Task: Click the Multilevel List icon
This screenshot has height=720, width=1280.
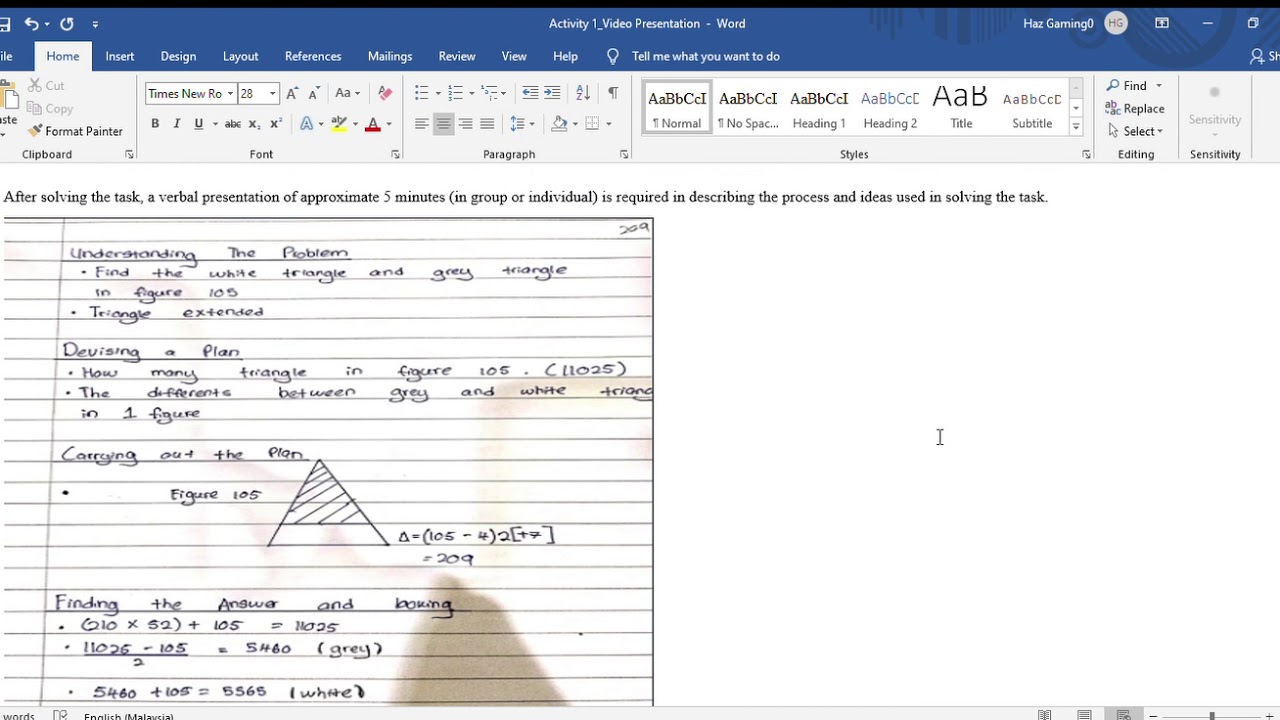Action: click(489, 93)
